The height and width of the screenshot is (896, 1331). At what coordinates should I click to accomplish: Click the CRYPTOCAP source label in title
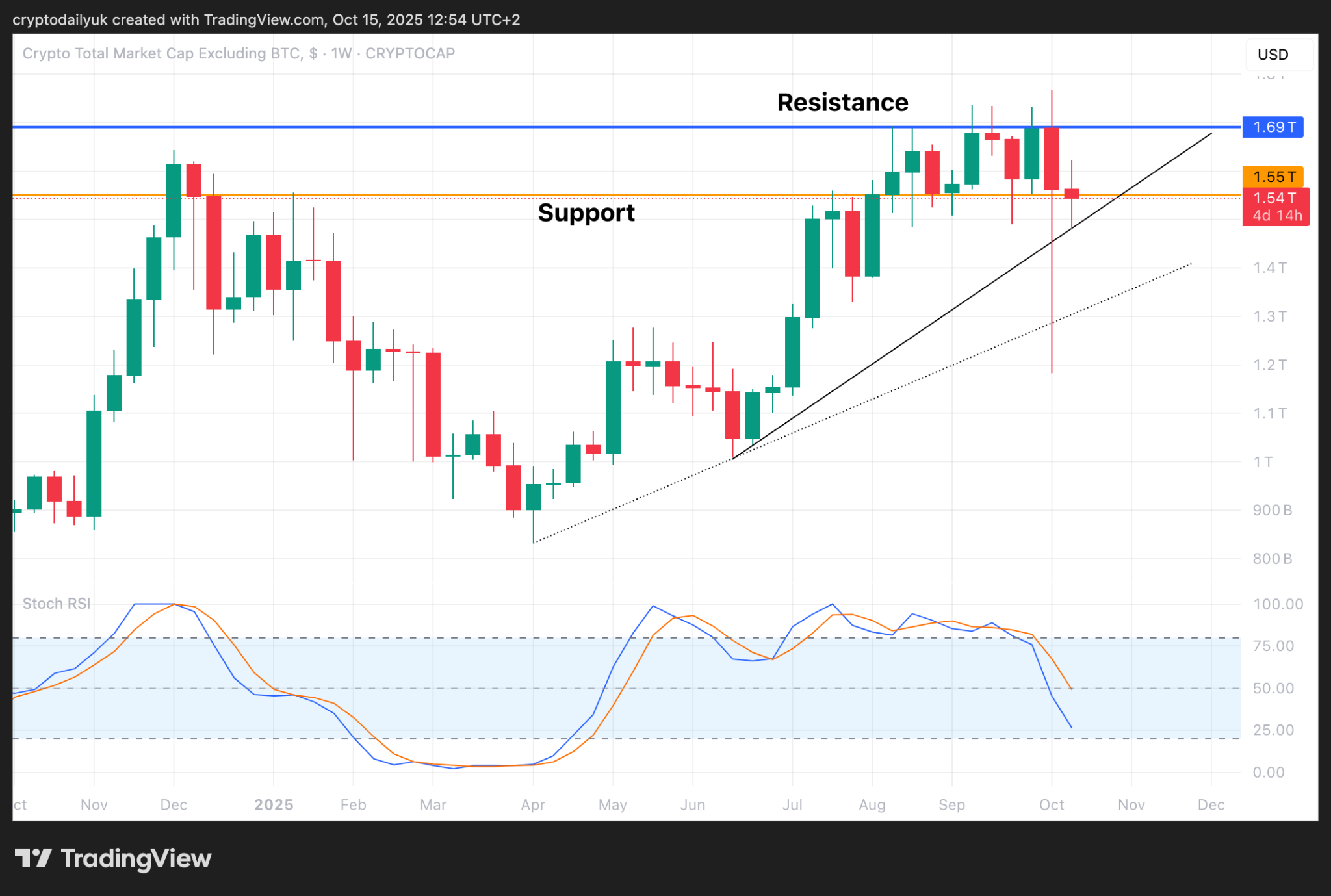[x=409, y=53]
